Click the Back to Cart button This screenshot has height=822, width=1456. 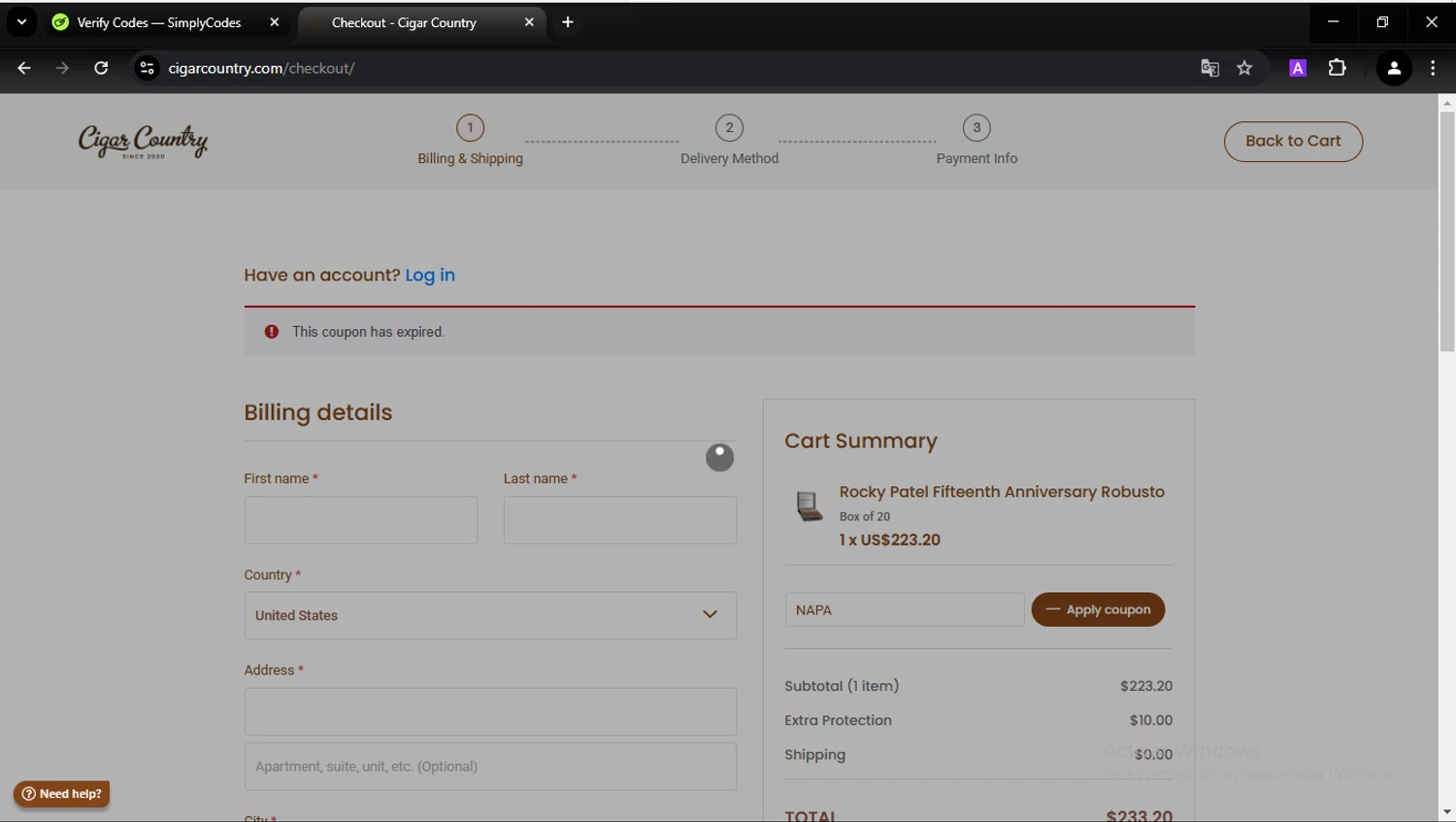[1293, 142]
